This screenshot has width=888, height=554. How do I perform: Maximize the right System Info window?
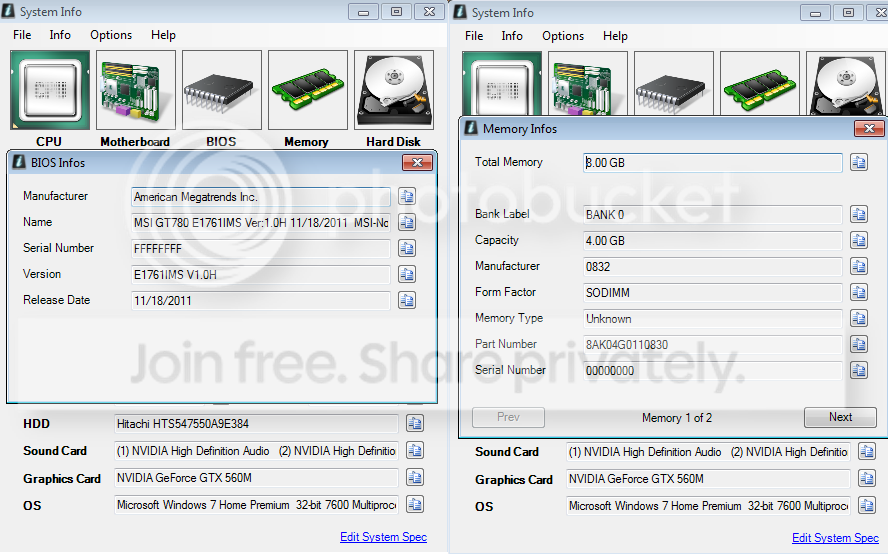(x=848, y=13)
